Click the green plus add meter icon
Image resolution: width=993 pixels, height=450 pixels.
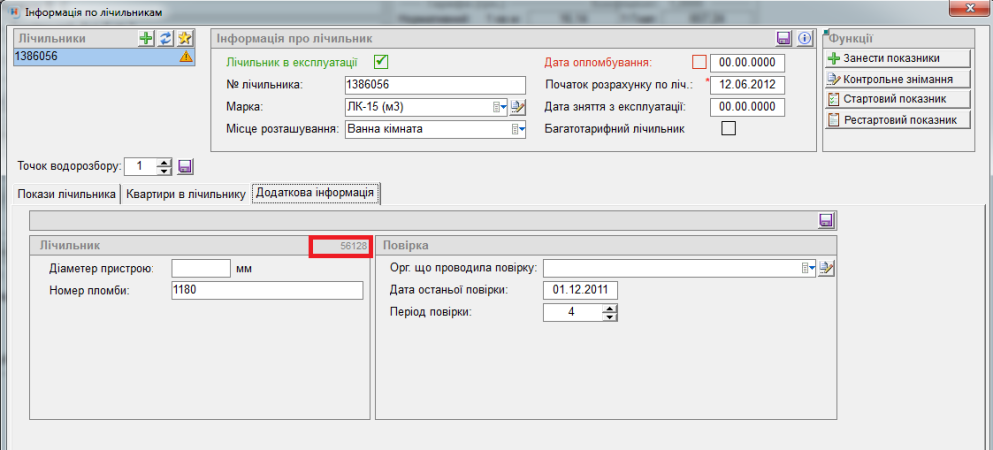(146, 38)
